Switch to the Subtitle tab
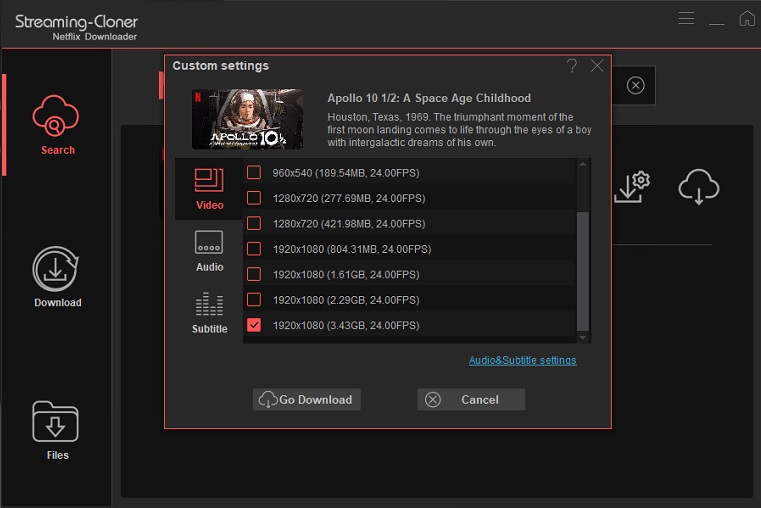Viewport: 761px width, 508px height. (209, 313)
